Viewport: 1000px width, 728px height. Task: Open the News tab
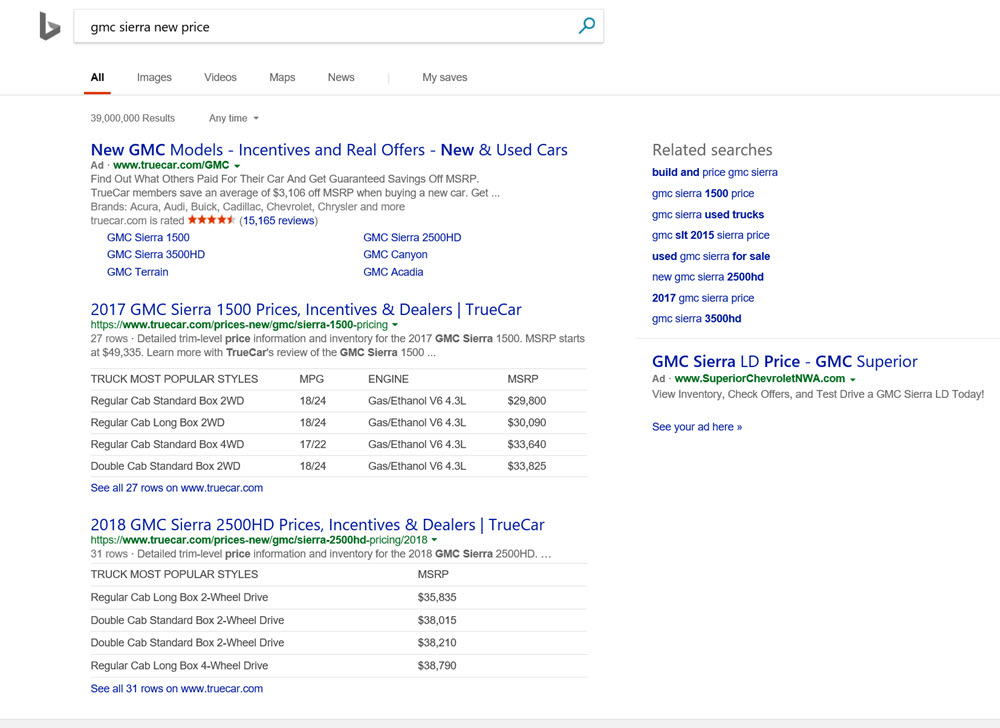point(341,77)
